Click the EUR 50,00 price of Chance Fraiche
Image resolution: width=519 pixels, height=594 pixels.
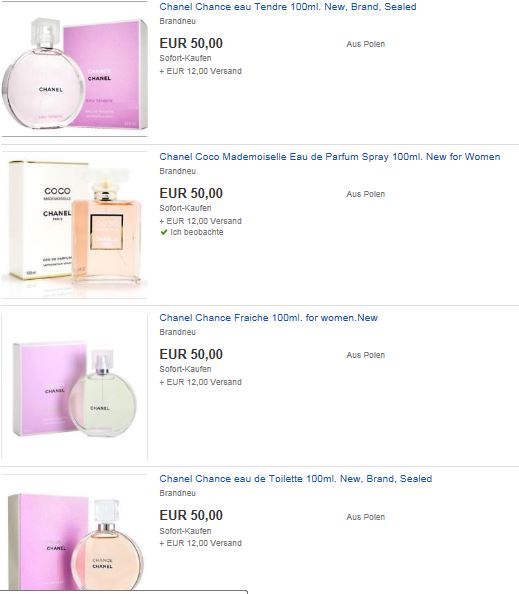click(191, 354)
